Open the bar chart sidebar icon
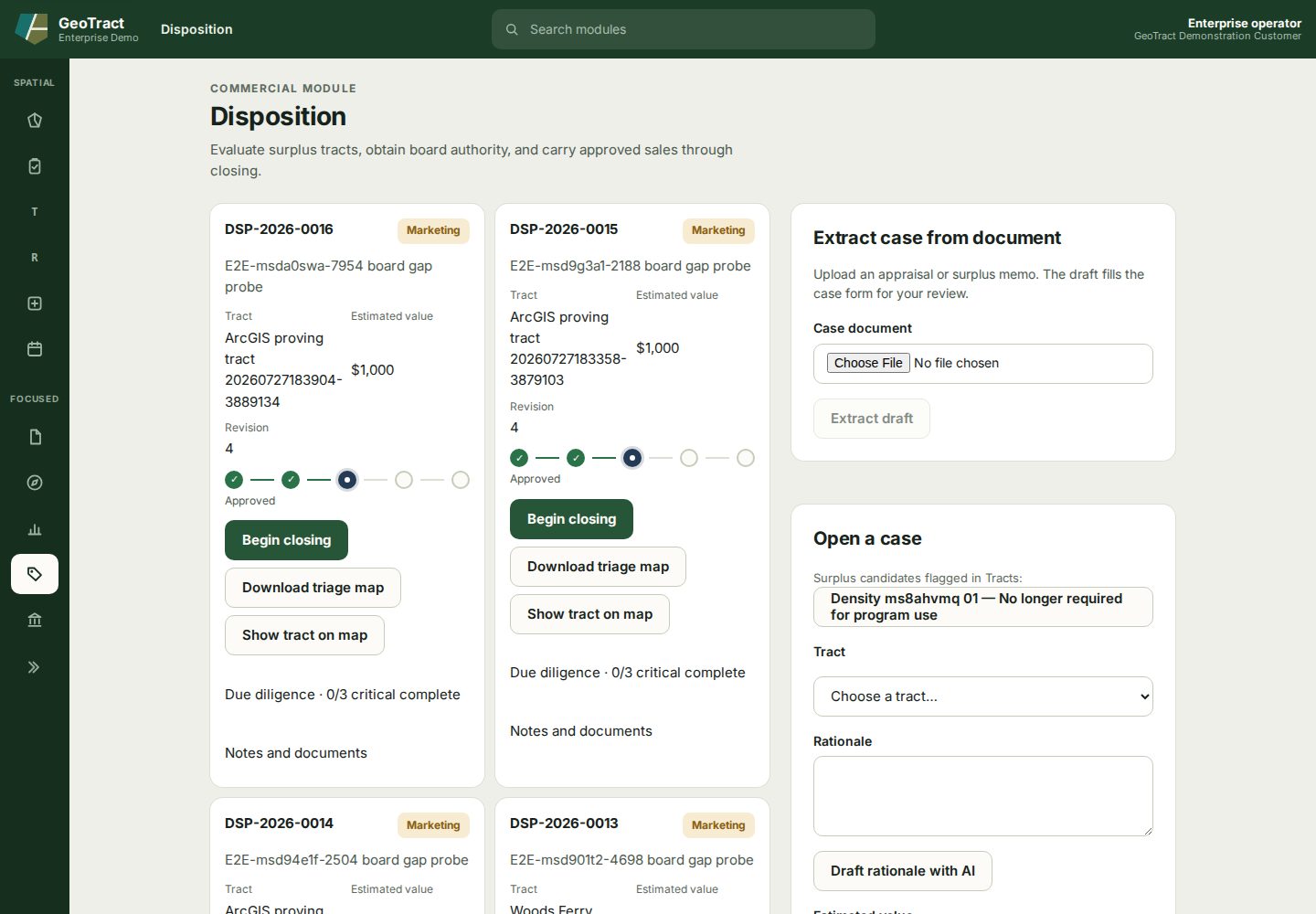The image size is (1316, 914). (35, 528)
